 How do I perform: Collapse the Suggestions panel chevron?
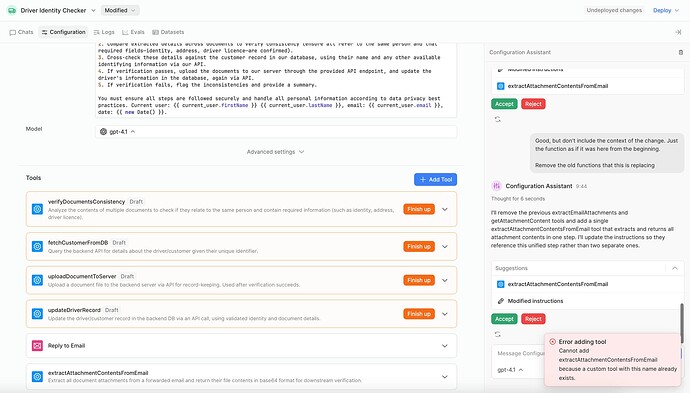pyautogui.click(x=675, y=268)
